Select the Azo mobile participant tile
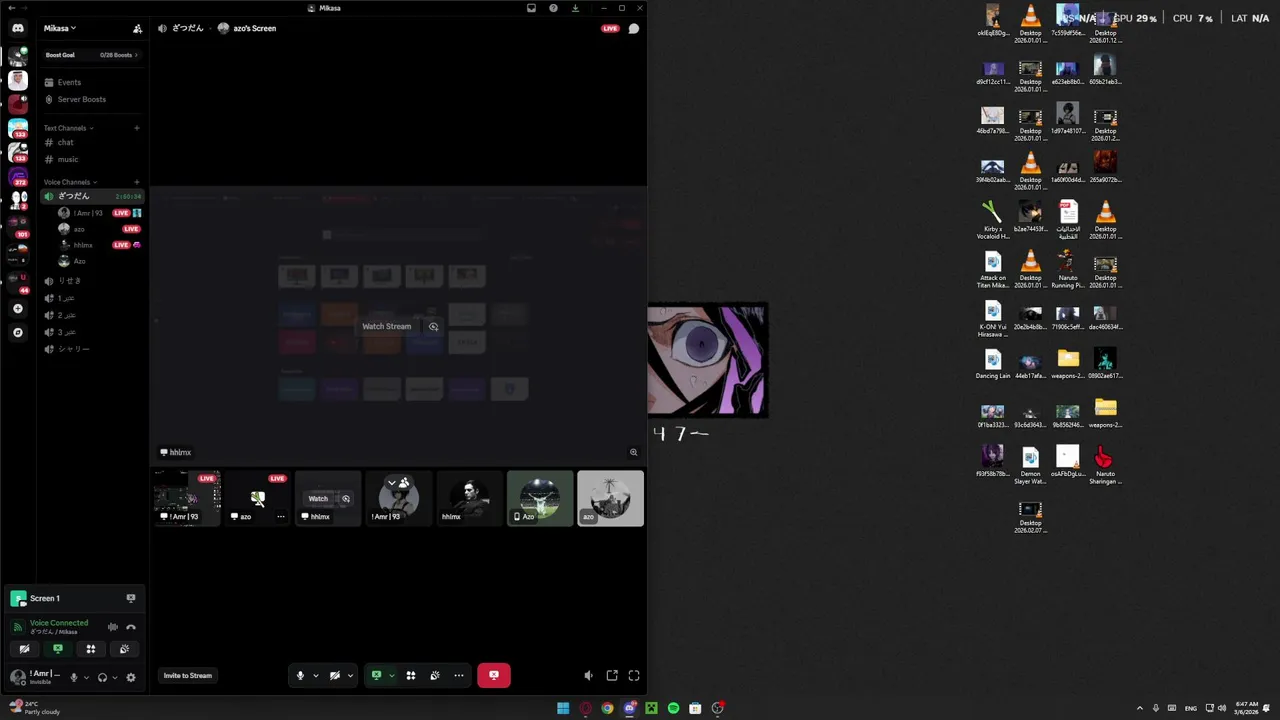Viewport: 1280px width, 720px height. (x=540, y=498)
